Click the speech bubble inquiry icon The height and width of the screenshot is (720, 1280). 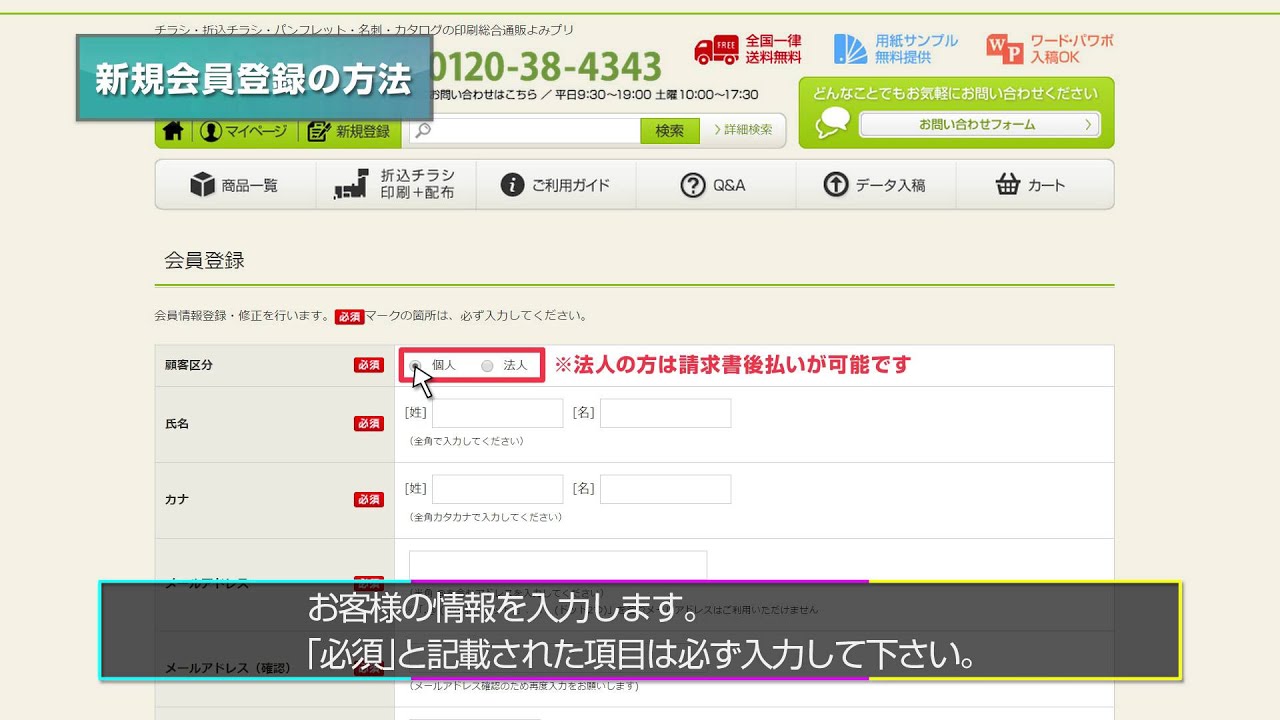point(833,123)
